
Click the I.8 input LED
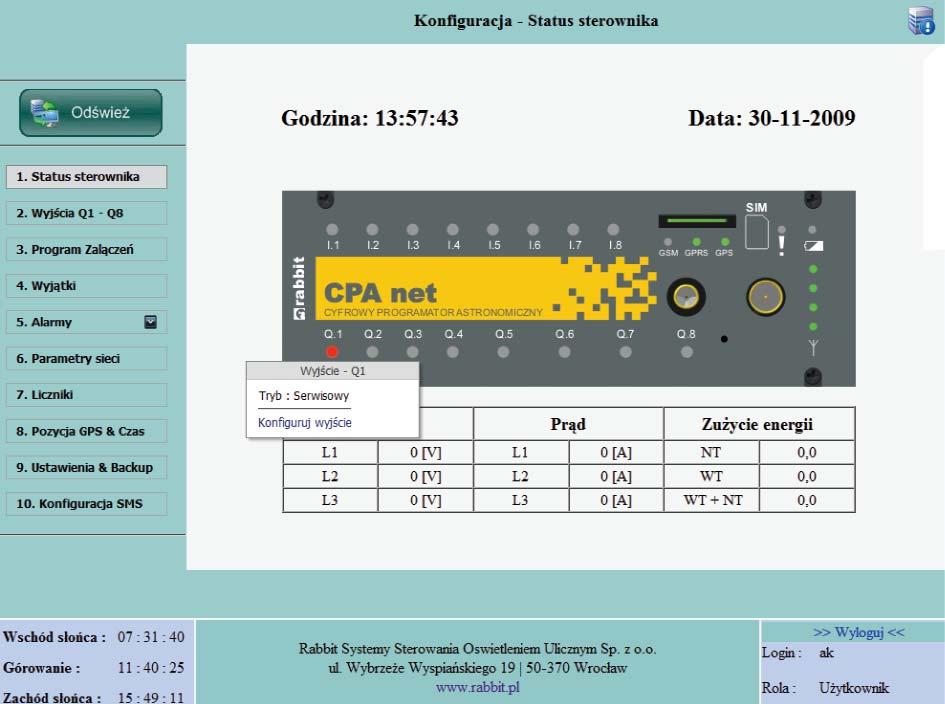(x=614, y=230)
